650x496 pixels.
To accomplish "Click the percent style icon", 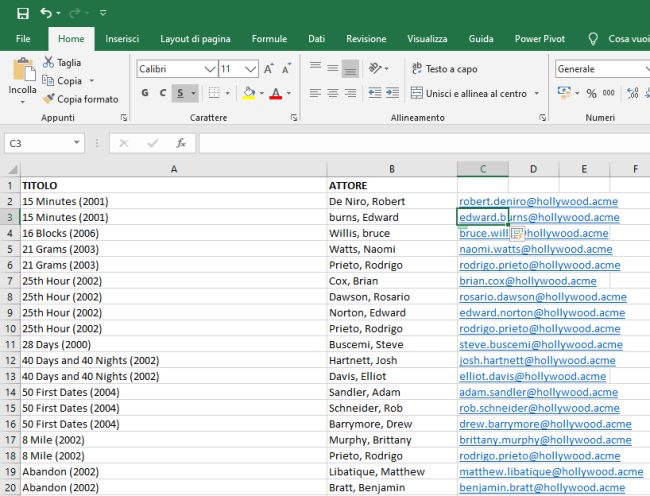I will coord(592,93).
